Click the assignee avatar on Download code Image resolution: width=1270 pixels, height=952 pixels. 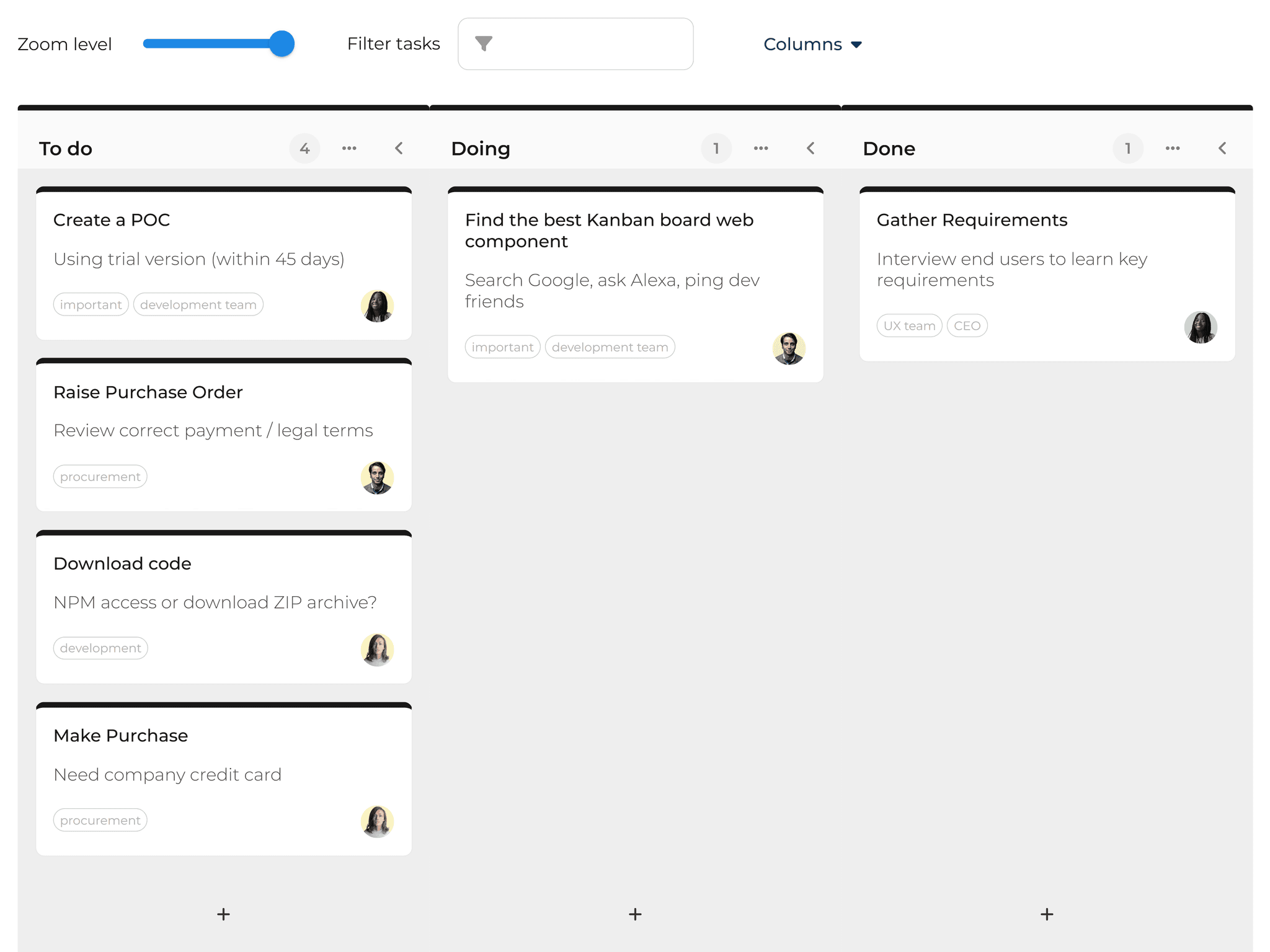[378, 650]
